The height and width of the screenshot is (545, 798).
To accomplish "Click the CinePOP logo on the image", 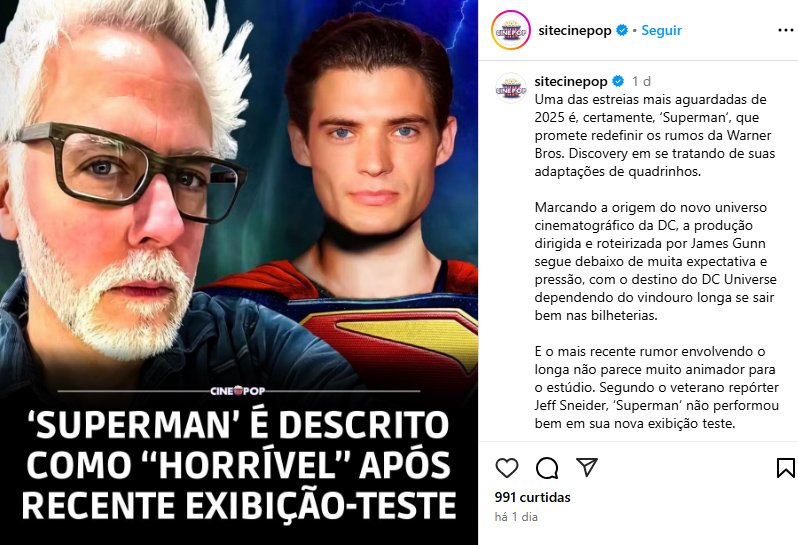I will click(x=238, y=391).
